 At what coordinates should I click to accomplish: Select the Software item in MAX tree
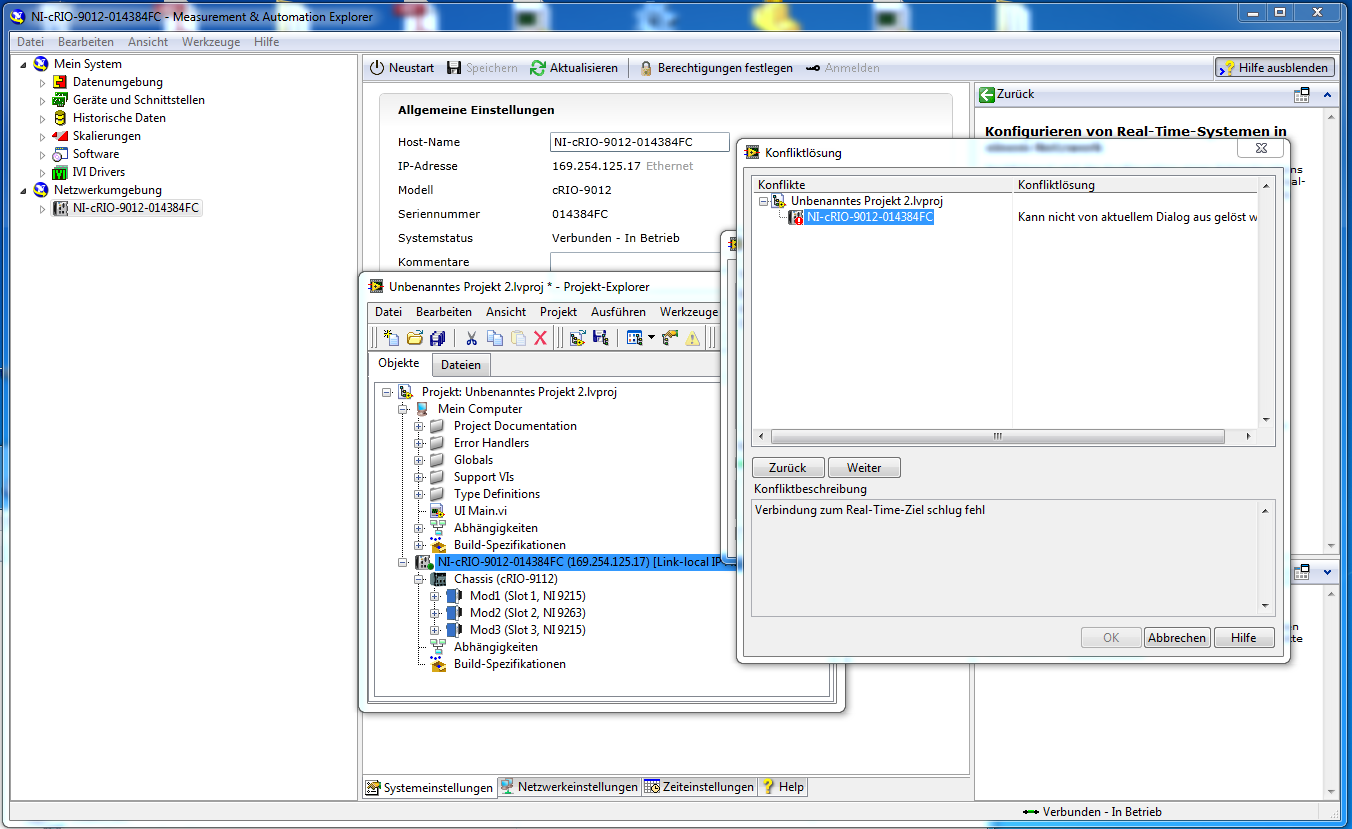point(96,154)
